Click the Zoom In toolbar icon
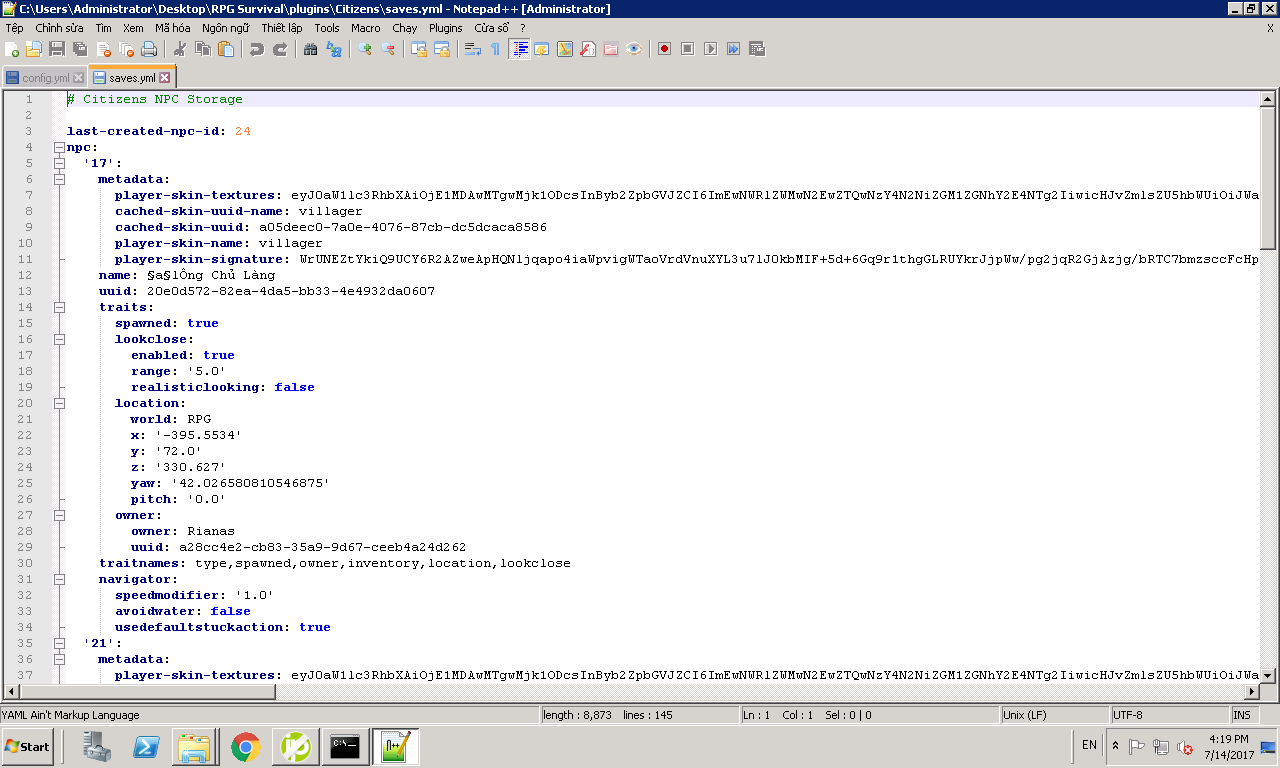This screenshot has width=1280, height=768. click(365, 49)
